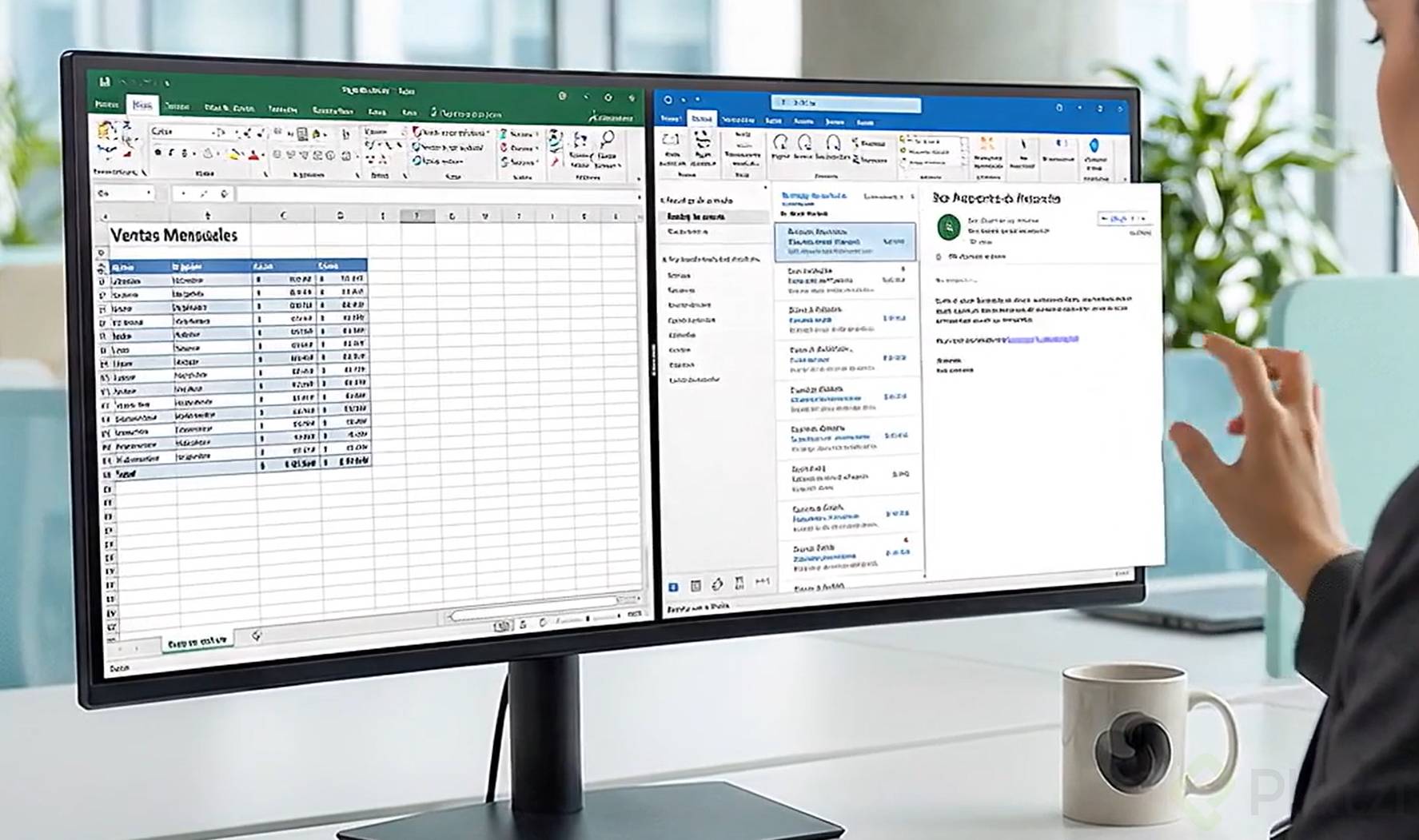Click the Share button in Excel's ribbon
This screenshot has height=840, width=1419.
point(612,118)
